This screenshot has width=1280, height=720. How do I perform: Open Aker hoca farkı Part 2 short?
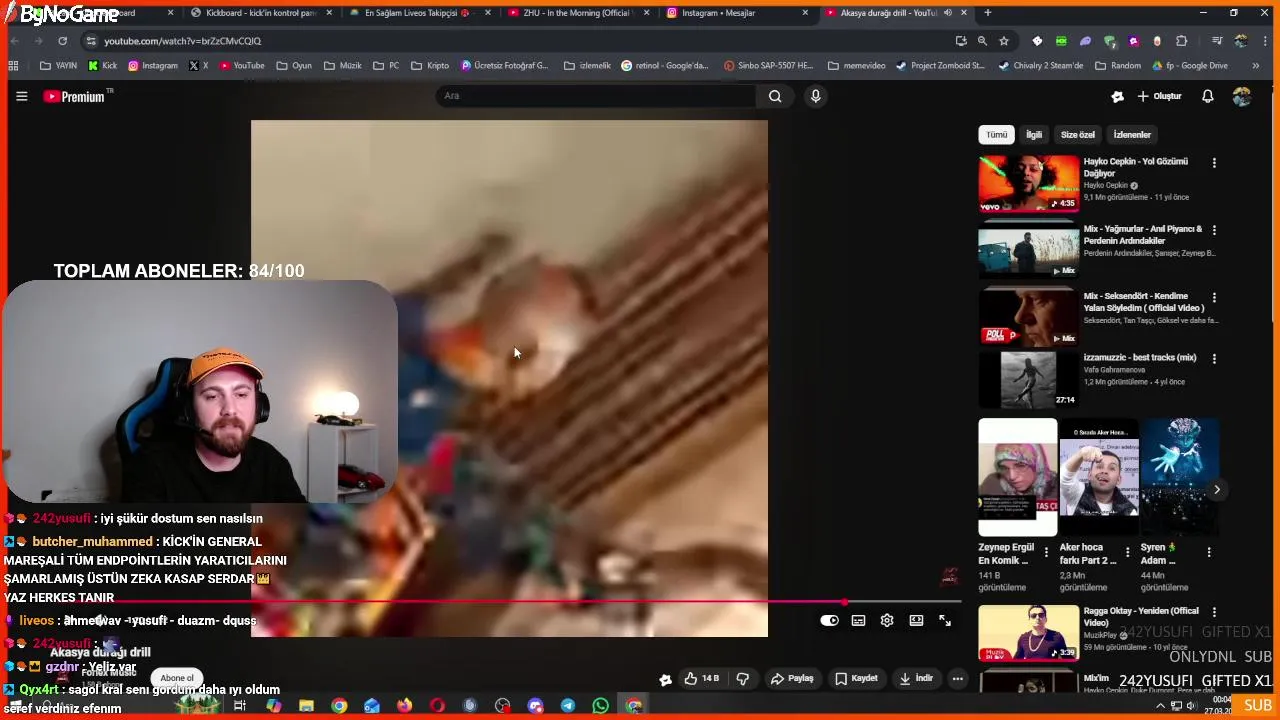coord(1098,478)
